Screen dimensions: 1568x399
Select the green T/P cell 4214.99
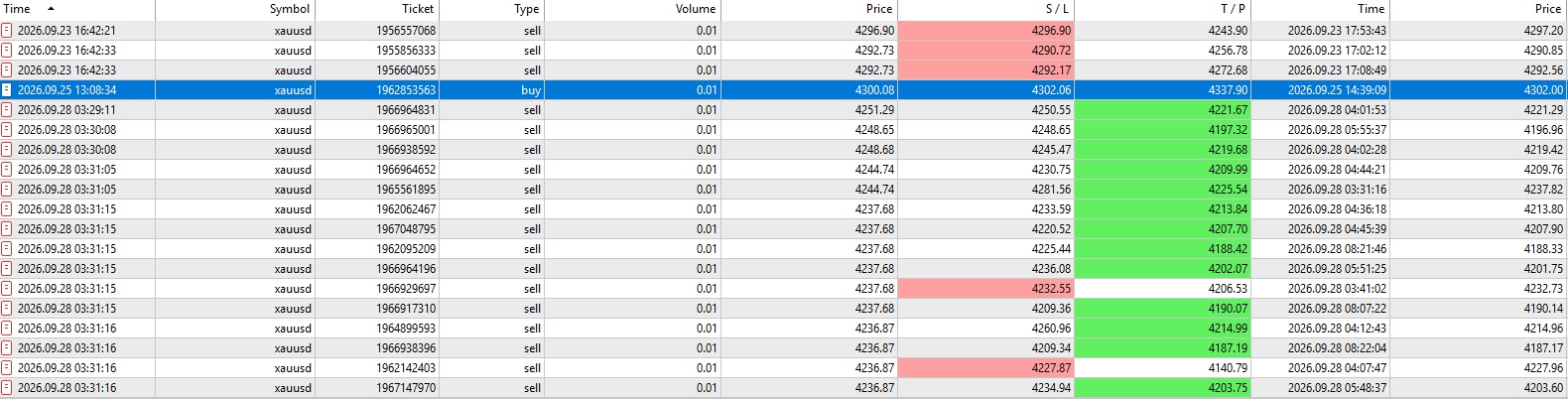pos(1162,329)
